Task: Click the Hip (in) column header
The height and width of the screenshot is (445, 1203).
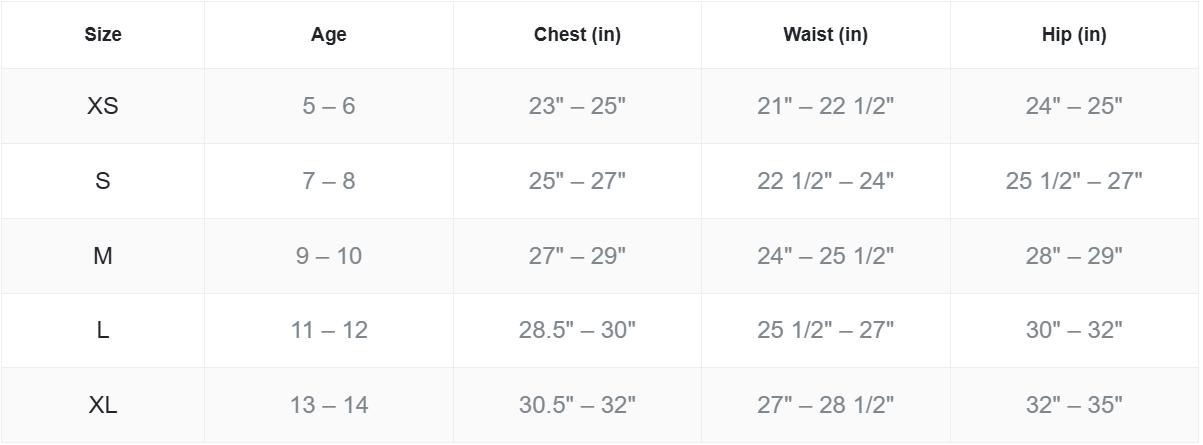Action: pyautogui.click(x=1074, y=35)
